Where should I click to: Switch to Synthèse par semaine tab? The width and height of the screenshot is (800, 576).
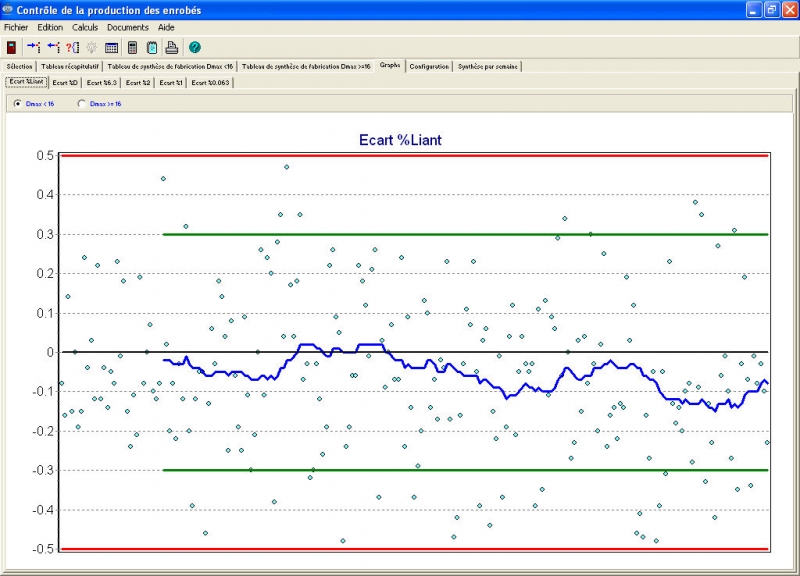coord(488,66)
